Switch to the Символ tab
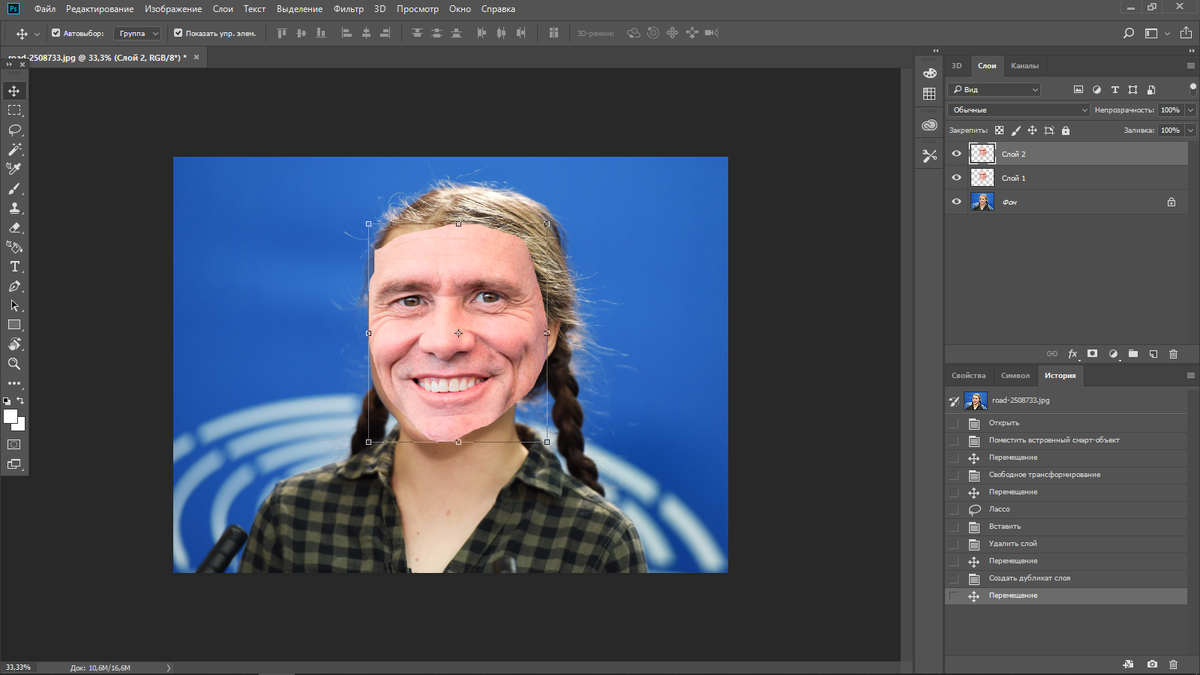This screenshot has width=1200, height=675. point(1015,376)
